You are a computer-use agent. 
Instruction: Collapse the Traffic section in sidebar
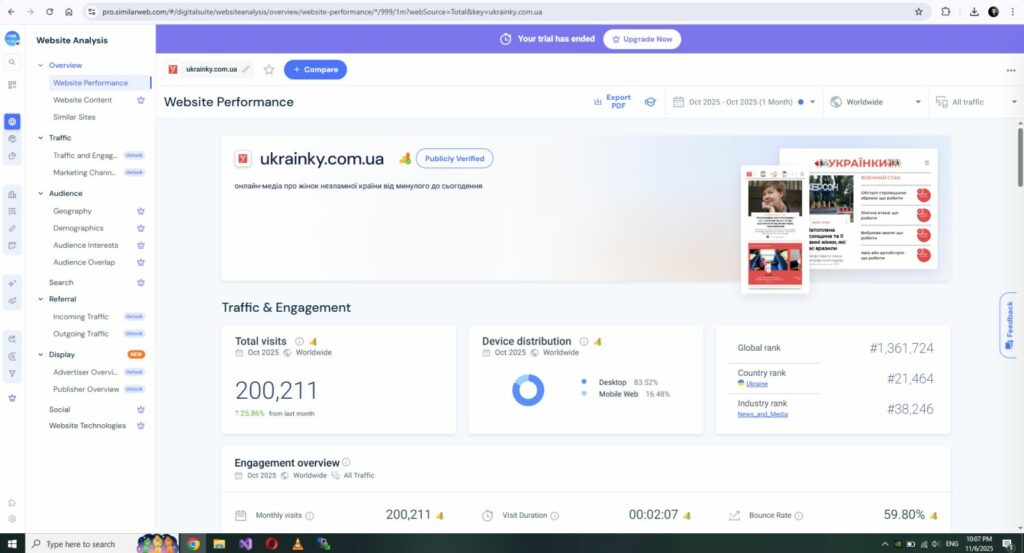coord(40,138)
